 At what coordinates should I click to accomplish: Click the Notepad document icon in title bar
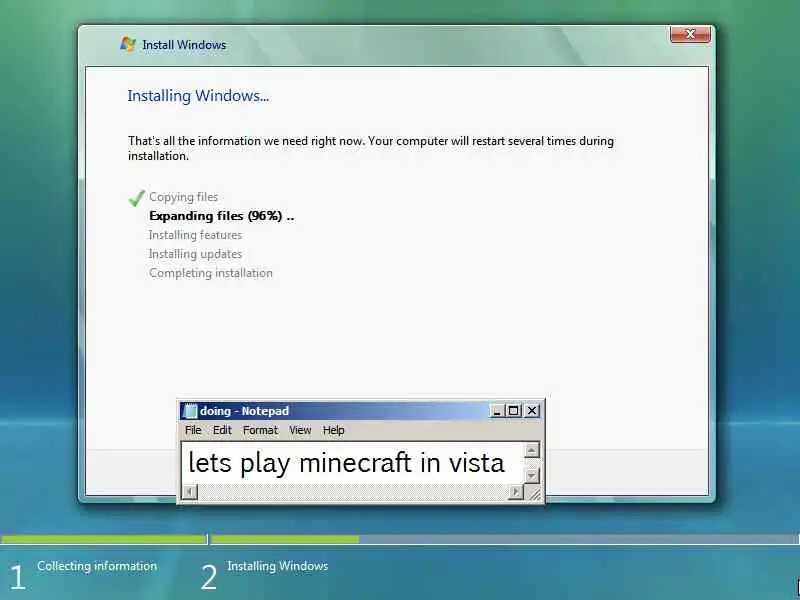(190, 411)
